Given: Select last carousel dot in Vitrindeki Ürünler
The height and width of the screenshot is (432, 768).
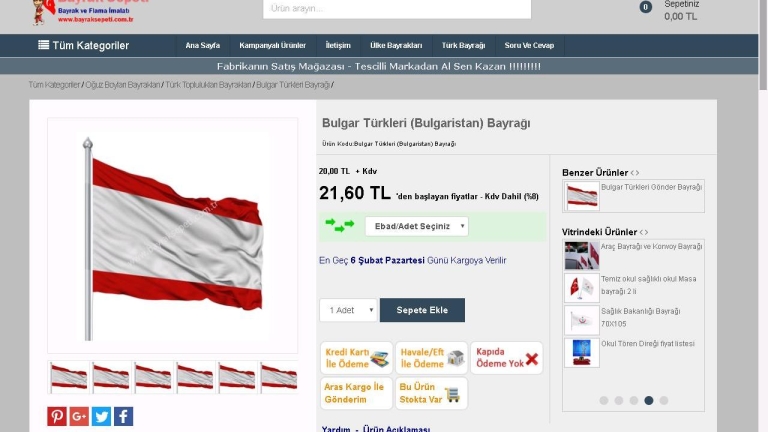Looking at the screenshot, I should pyautogui.click(x=664, y=400).
